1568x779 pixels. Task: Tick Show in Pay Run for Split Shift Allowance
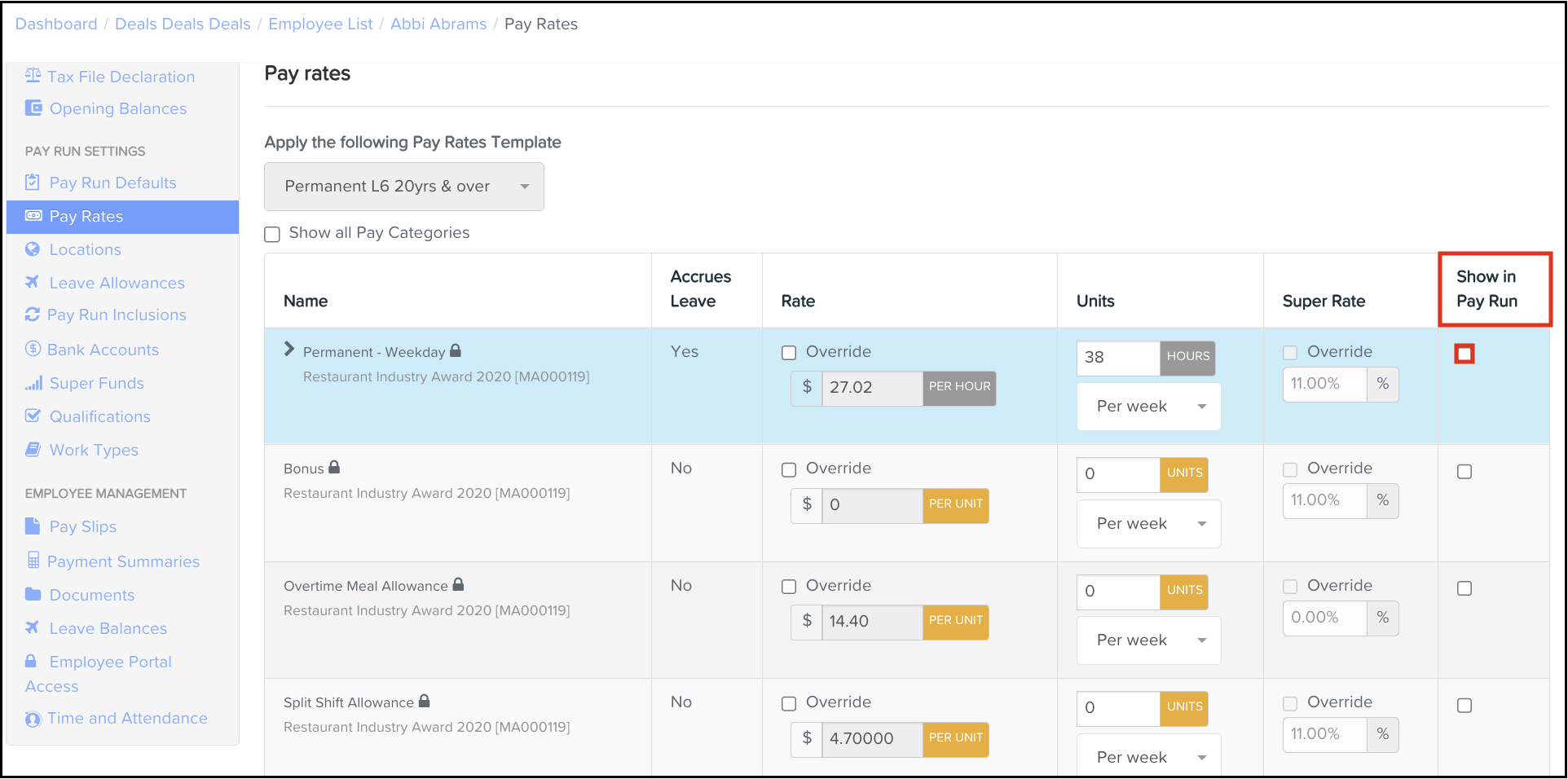coord(1464,706)
